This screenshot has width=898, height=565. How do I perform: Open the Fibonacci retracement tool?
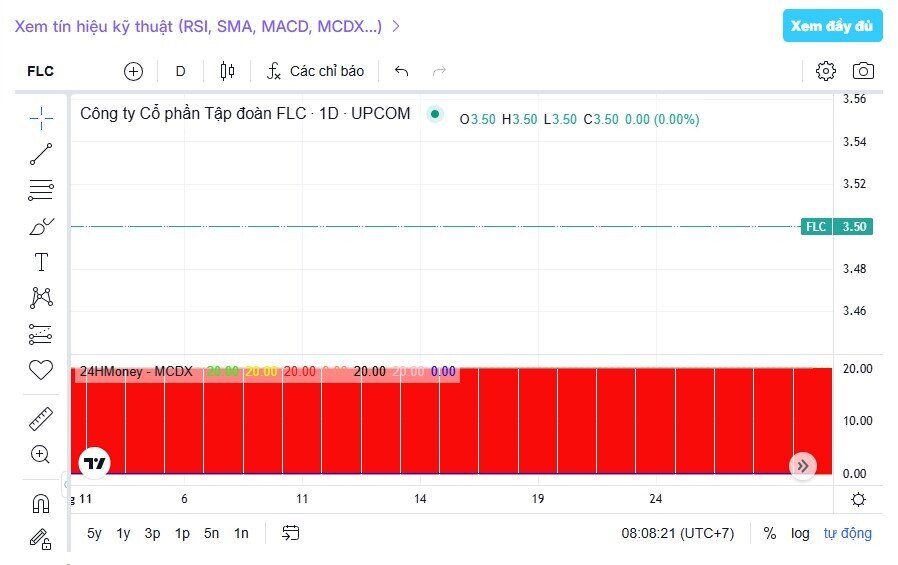click(x=41, y=190)
